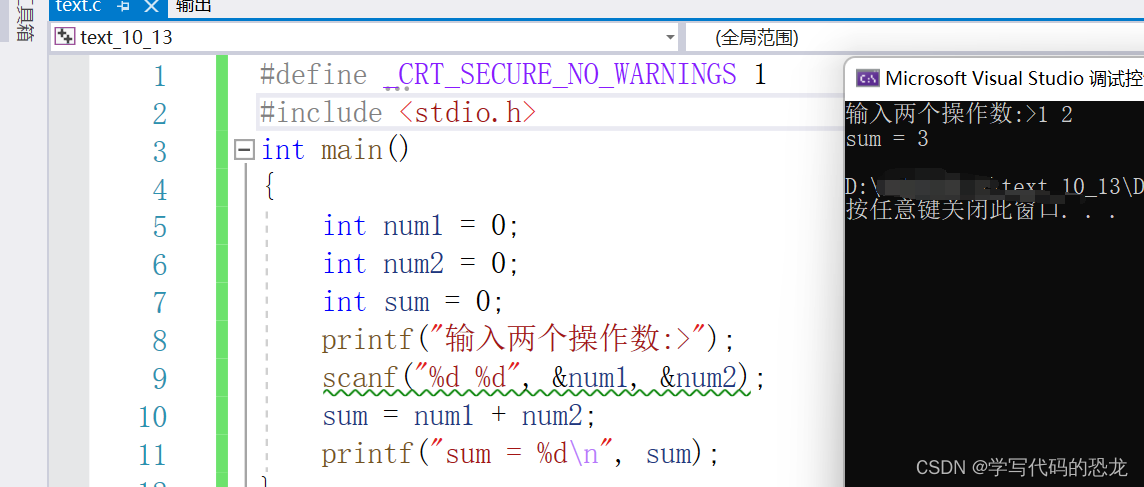This screenshot has height=487, width=1144.
Task: Click the Microsoft Visual Studio console title
Action: pos(1013,78)
